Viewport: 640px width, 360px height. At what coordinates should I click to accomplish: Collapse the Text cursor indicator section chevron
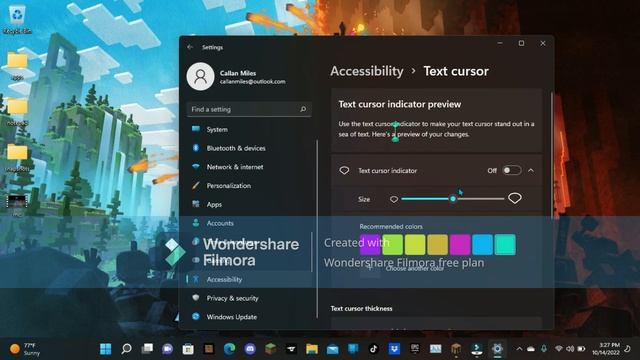tap(531, 170)
